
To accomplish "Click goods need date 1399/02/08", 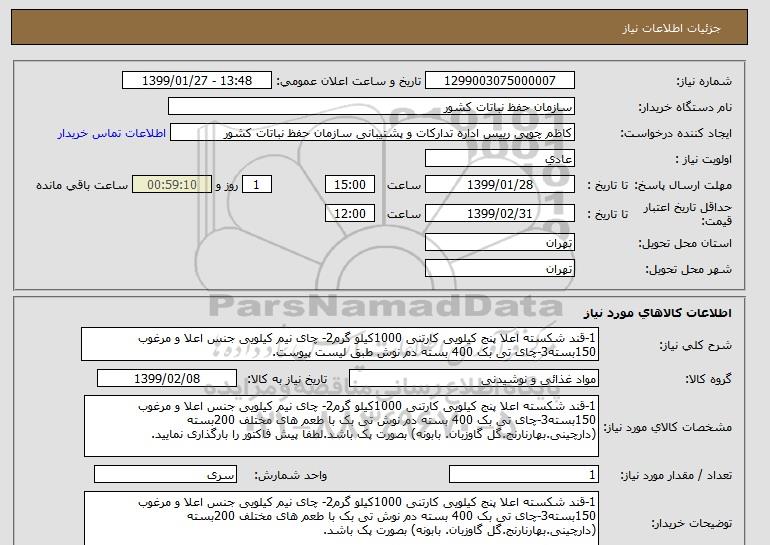I will (x=167, y=379).
